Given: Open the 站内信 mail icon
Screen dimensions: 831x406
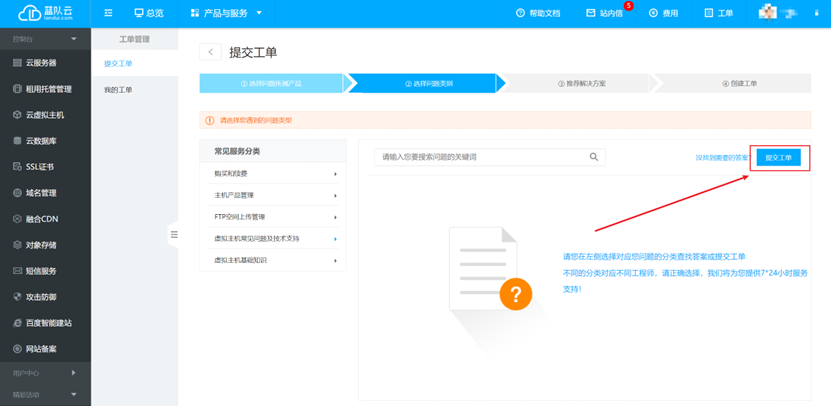Looking at the screenshot, I should pos(591,13).
